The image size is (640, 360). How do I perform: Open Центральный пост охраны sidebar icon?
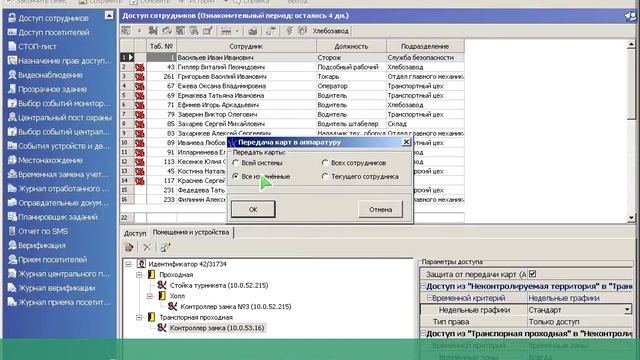12,118
